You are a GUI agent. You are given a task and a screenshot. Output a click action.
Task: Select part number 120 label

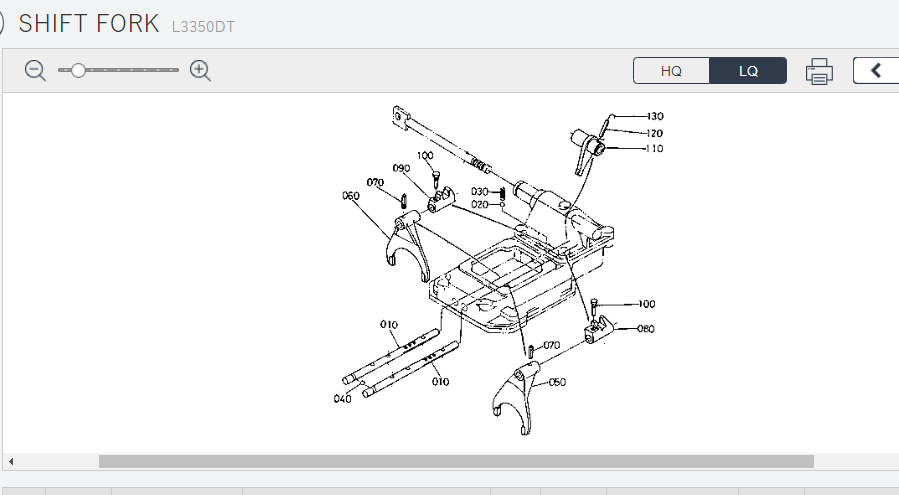pos(654,133)
